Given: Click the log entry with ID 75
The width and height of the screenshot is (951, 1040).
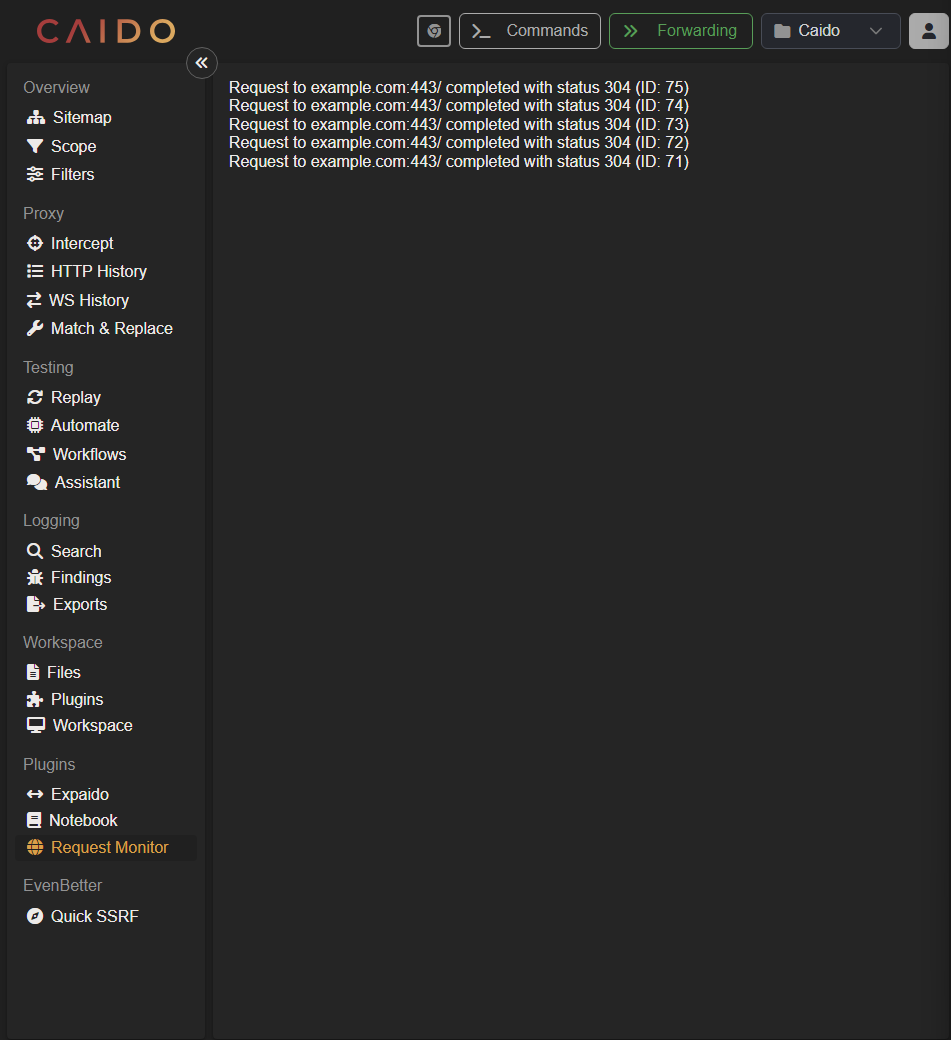Looking at the screenshot, I should pyautogui.click(x=458, y=86).
